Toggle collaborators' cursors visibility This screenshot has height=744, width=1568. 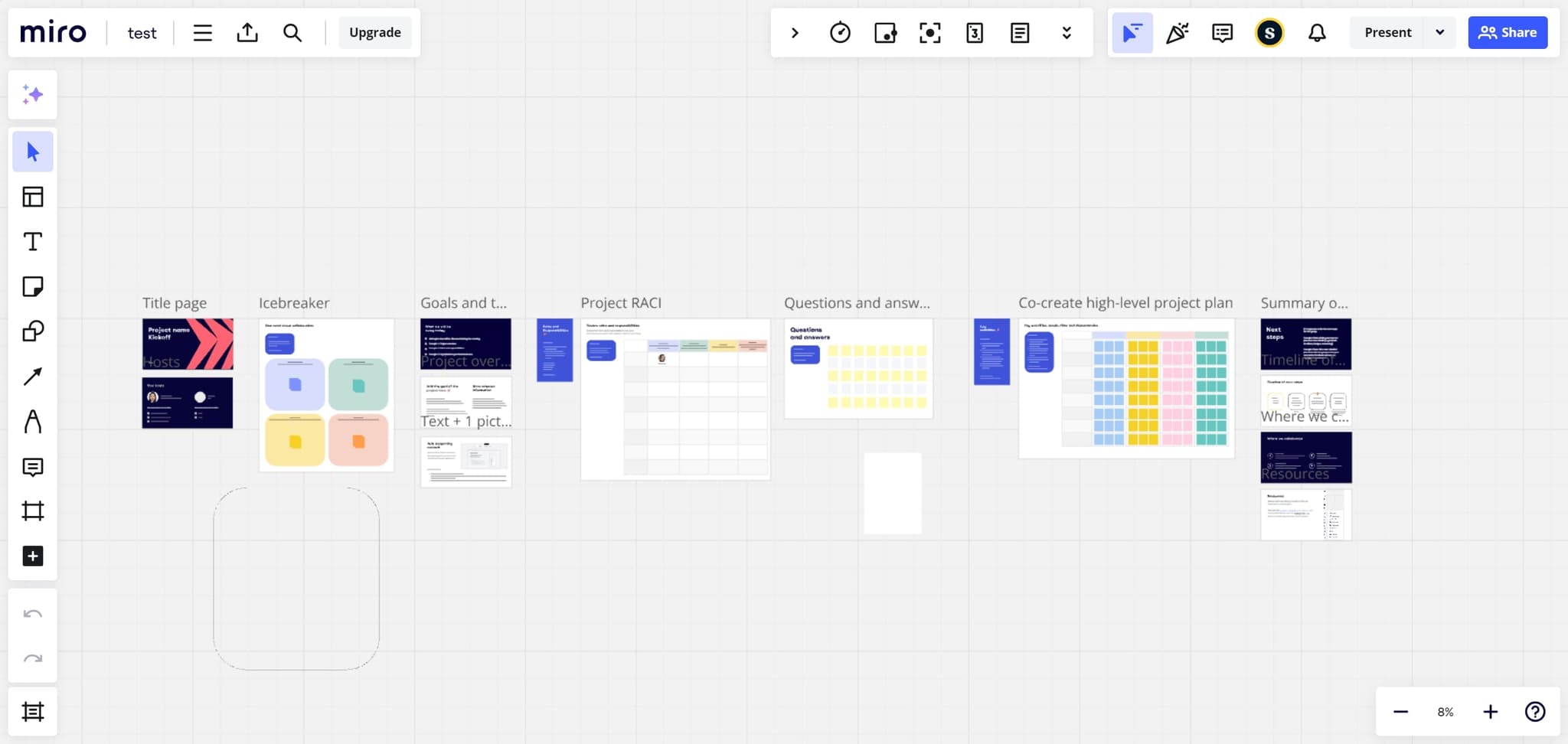point(1132,33)
